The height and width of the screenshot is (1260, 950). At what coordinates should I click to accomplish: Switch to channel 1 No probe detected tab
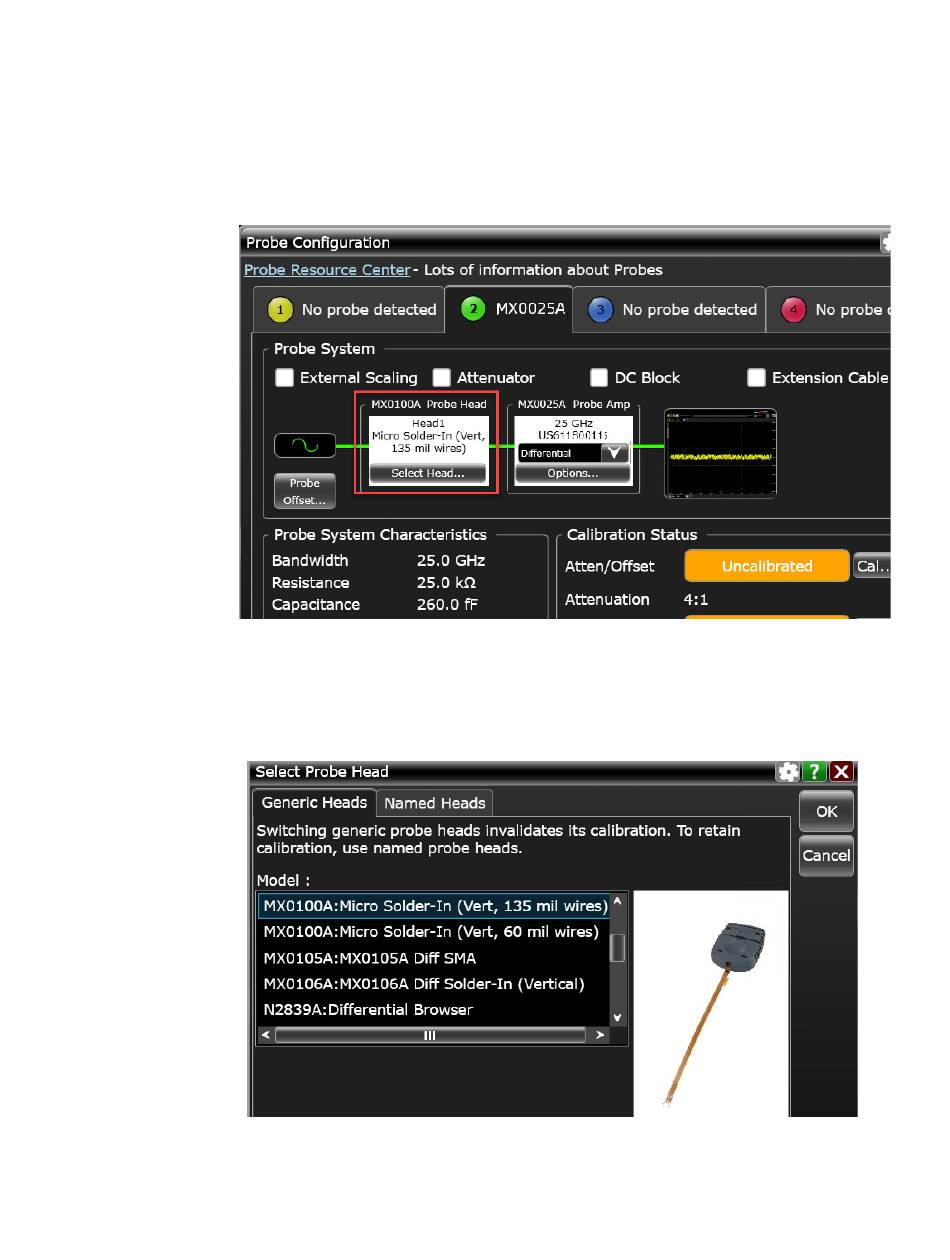348,310
